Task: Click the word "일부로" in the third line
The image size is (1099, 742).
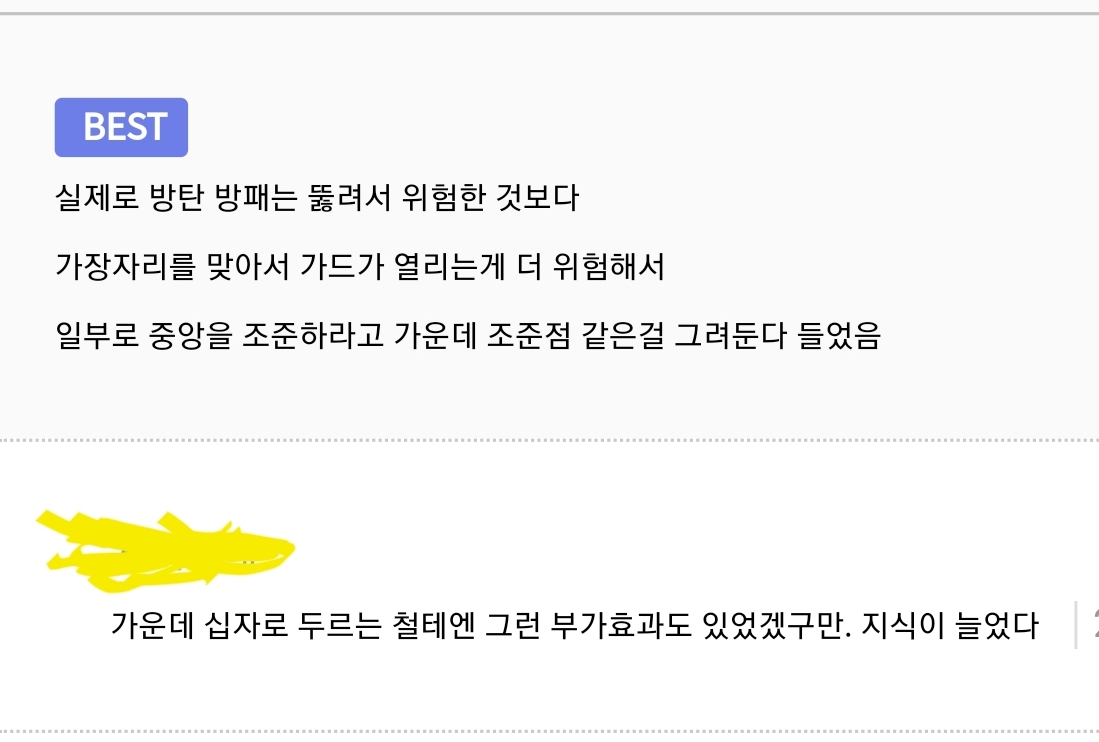Action: (x=92, y=336)
